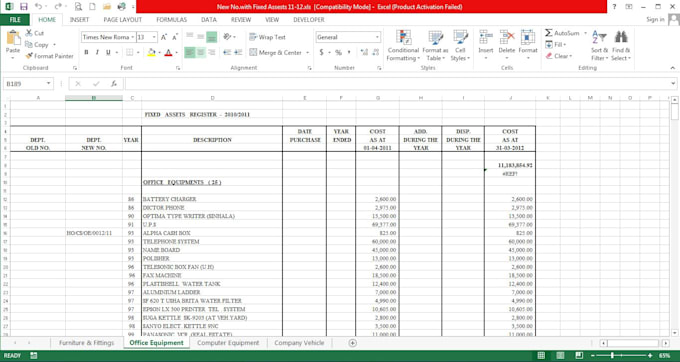Open Conditional Formatting icon
The image size is (680, 362).
click(403, 38)
